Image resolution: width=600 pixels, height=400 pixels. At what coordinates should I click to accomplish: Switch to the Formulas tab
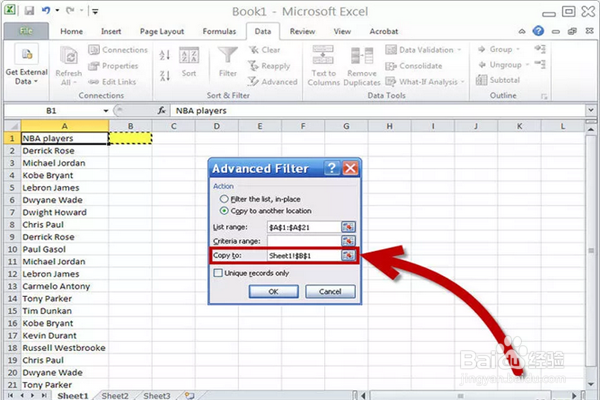point(219,31)
